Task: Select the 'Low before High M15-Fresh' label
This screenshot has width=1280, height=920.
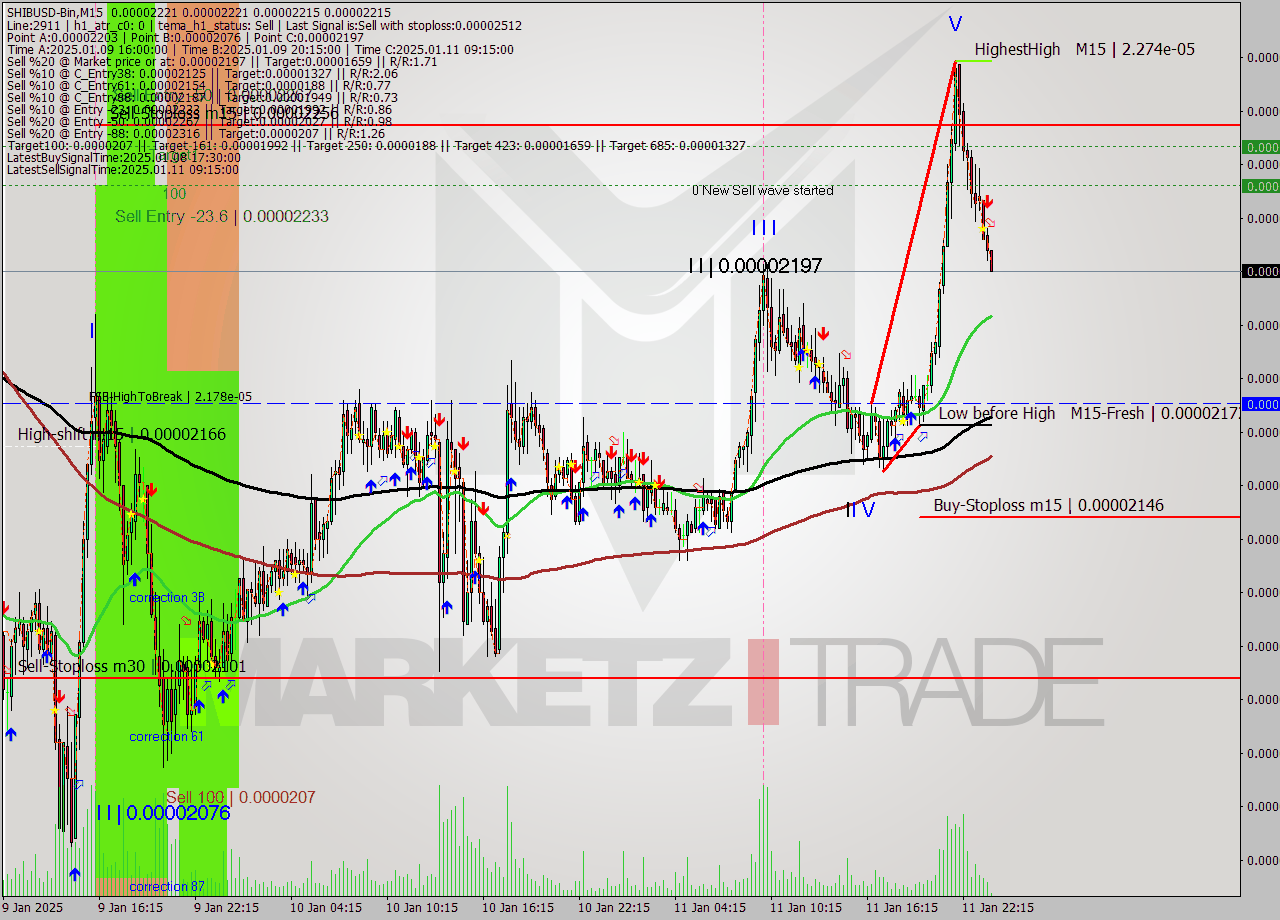Action: pyautogui.click(x=1088, y=413)
